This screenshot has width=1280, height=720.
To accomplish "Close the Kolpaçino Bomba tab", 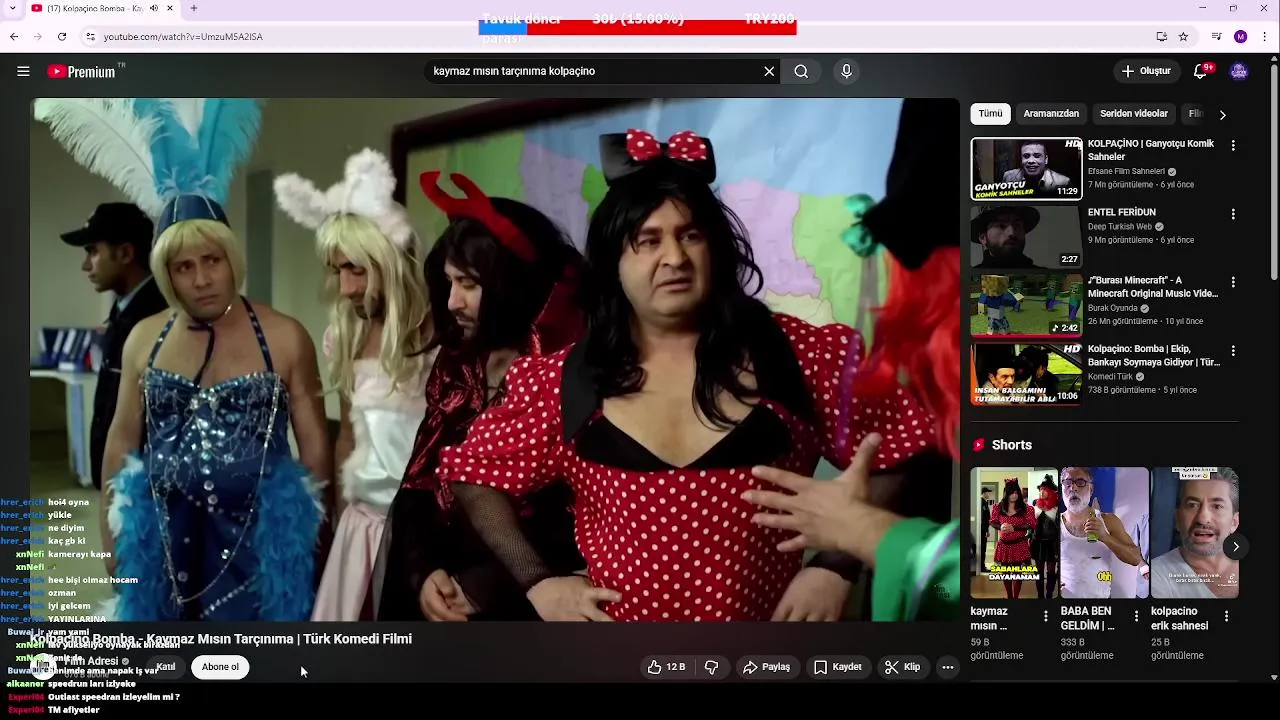I will click(169, 8).
